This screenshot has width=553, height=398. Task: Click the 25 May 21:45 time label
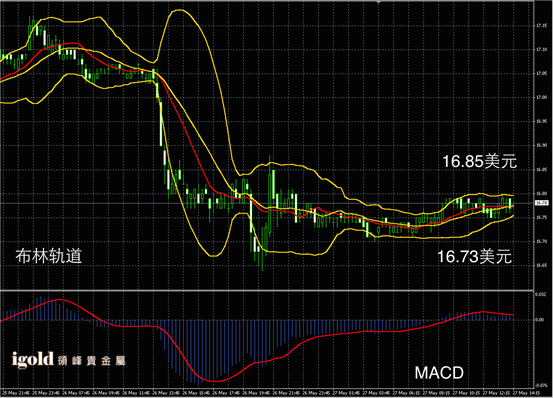coord(16,393)
